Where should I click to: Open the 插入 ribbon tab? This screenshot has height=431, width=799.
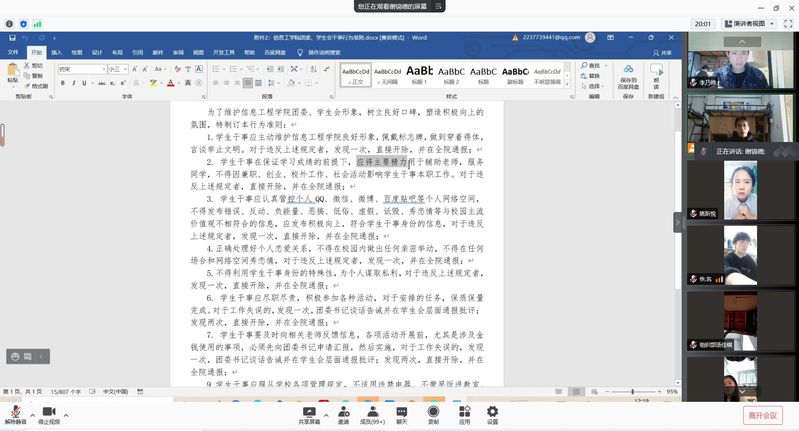[x=56, y=52]
